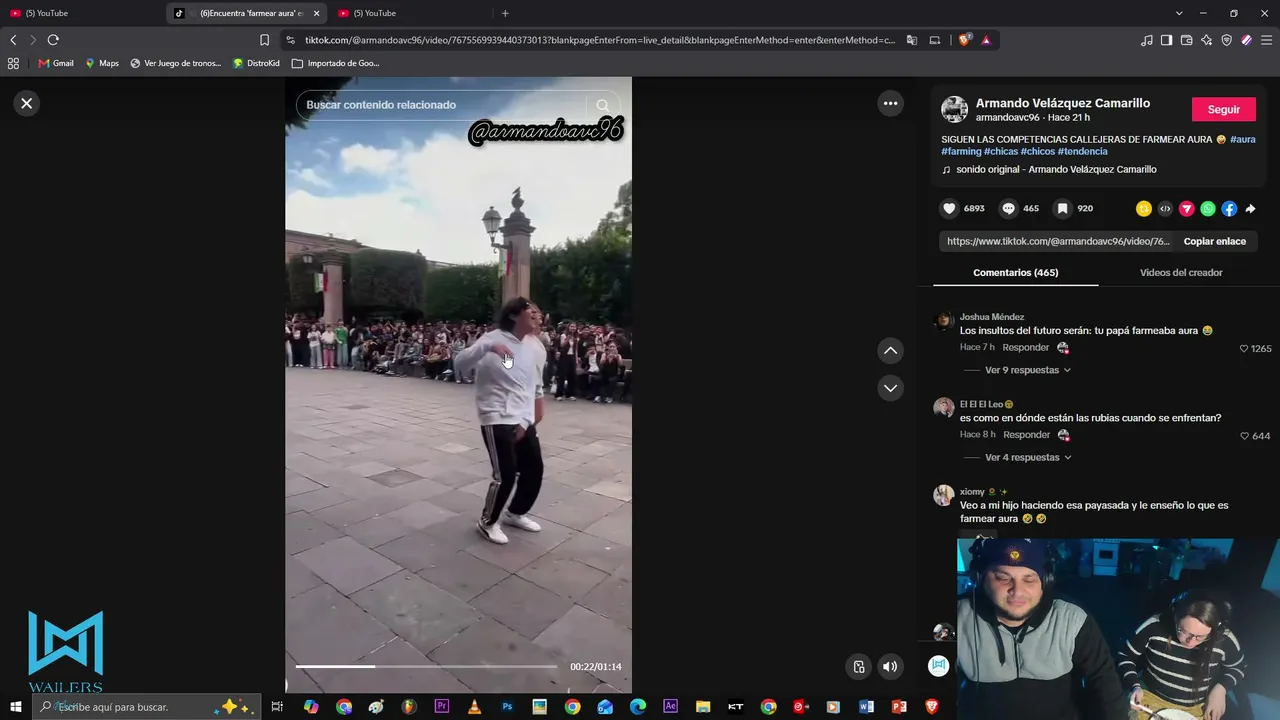This screenshot has height=720, width=1280.
Task: Open the translate page icon
Action: coord(912,40)
